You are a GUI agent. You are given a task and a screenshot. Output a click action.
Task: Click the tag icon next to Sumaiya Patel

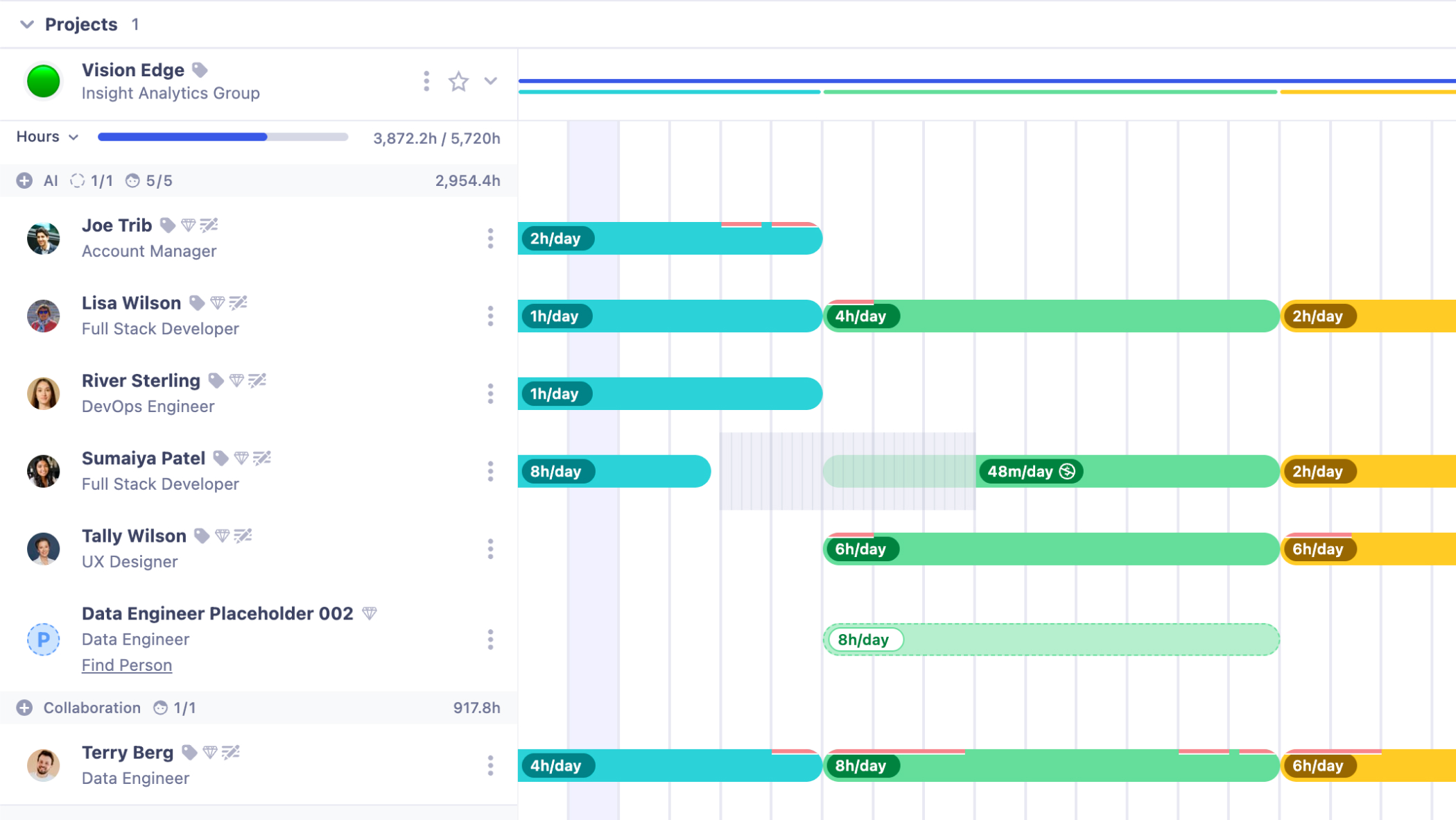pos(220,458)
